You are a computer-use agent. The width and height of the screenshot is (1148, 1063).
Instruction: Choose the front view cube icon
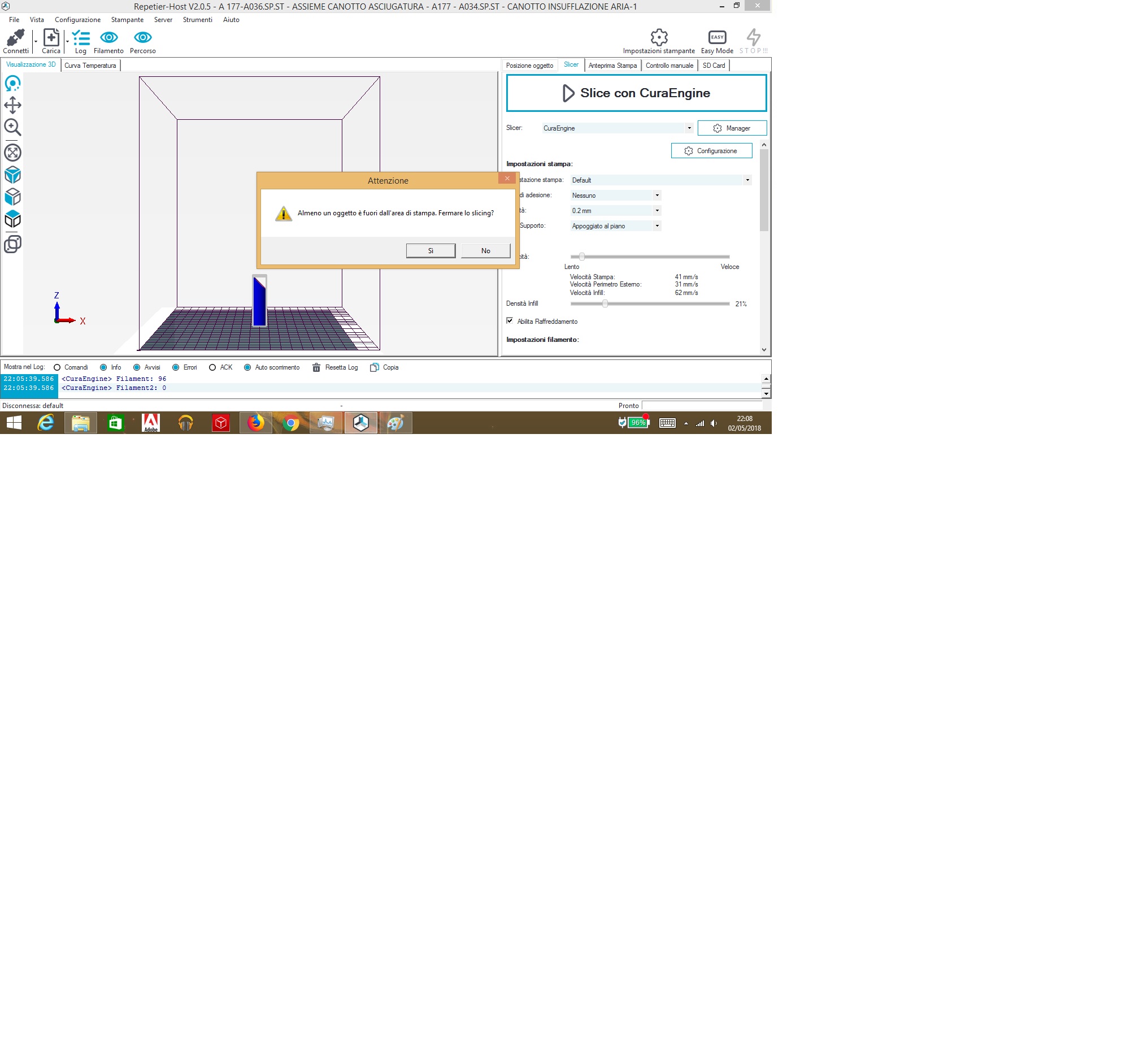point(12,197)
